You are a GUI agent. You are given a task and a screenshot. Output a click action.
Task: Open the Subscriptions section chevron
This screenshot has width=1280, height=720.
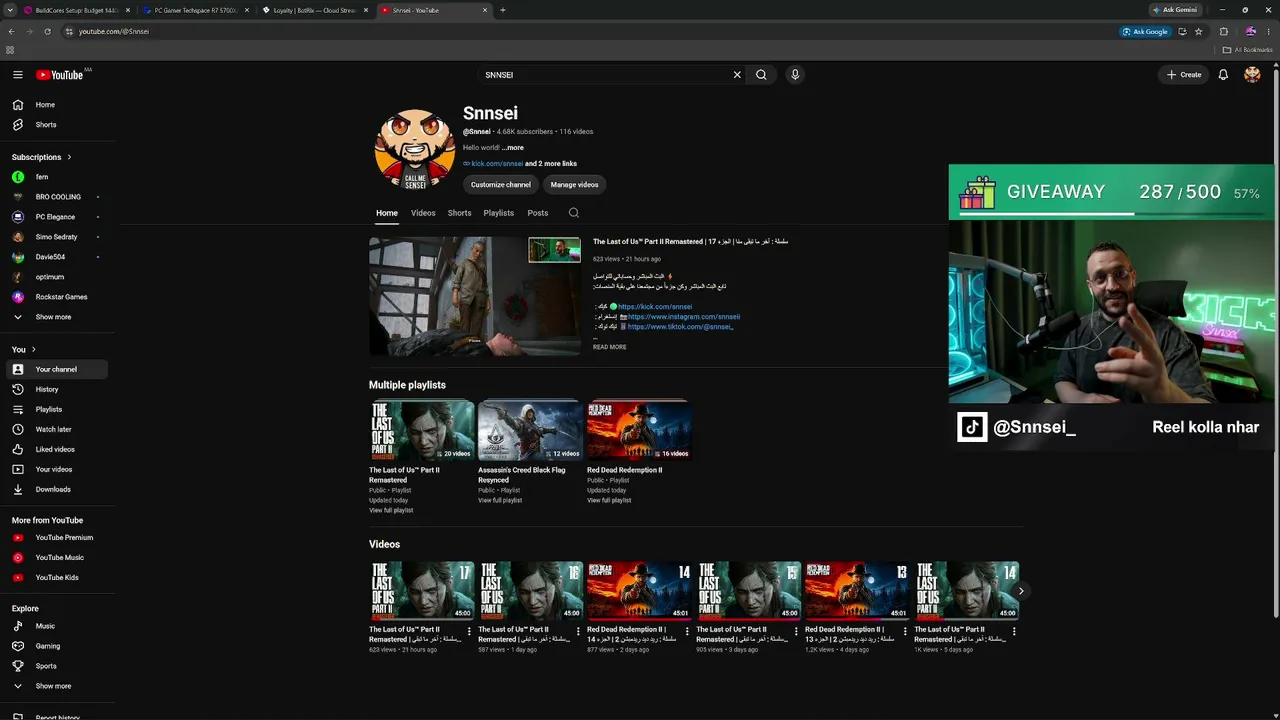coord(69,157)
